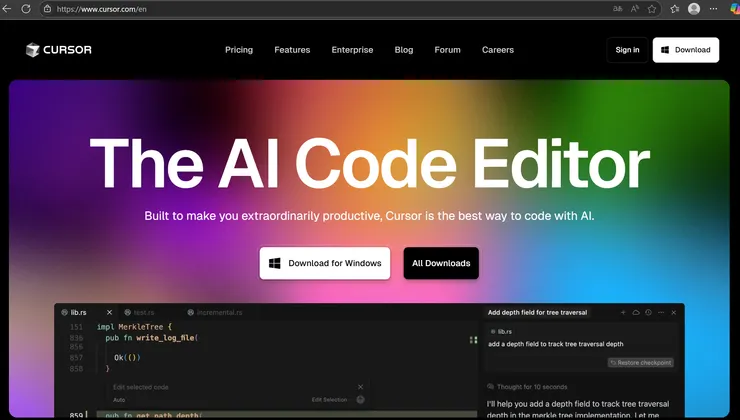This screenshot has height=420, width=740.
Task: Add page to favorites star
Action: 652,8
